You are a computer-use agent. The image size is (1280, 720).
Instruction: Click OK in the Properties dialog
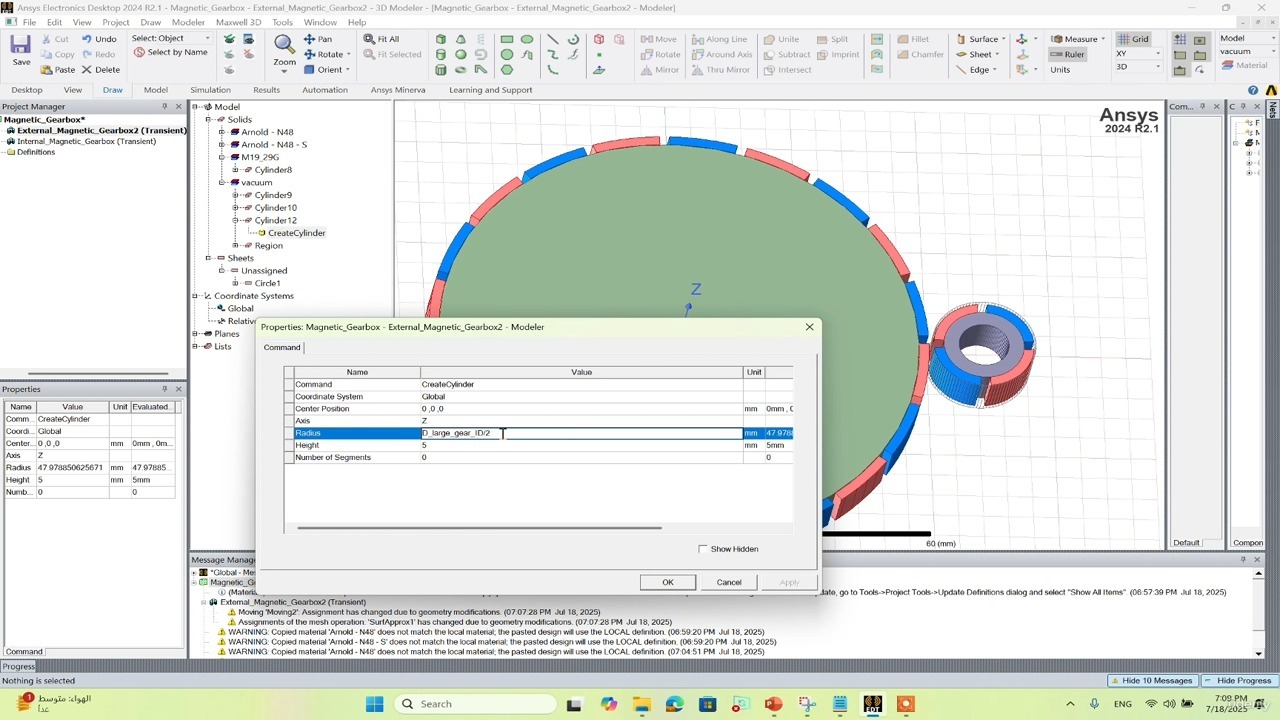tap(668, 582)
